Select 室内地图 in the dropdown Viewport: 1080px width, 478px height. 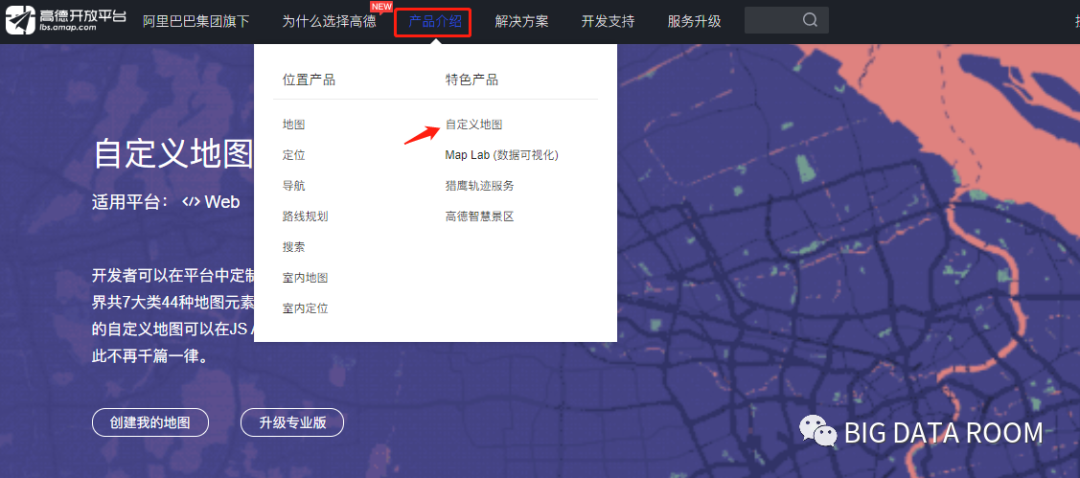[x=305, y=278]
